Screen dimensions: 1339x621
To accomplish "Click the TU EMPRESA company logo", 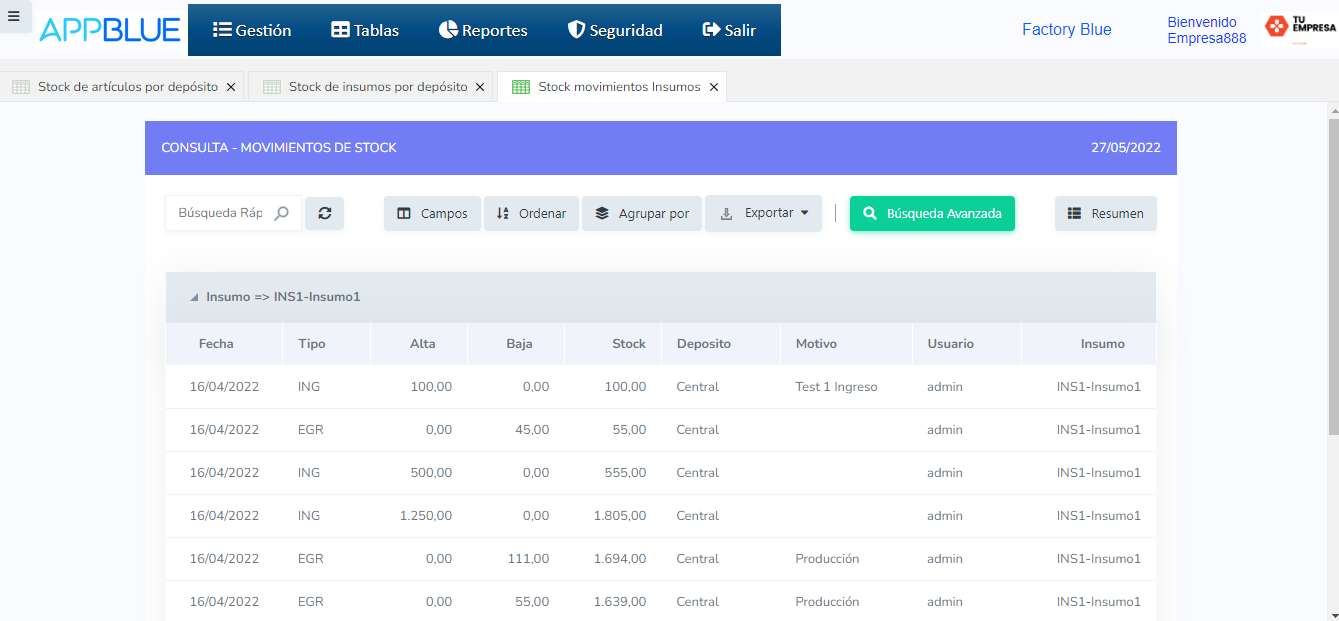I will 1300,27.
